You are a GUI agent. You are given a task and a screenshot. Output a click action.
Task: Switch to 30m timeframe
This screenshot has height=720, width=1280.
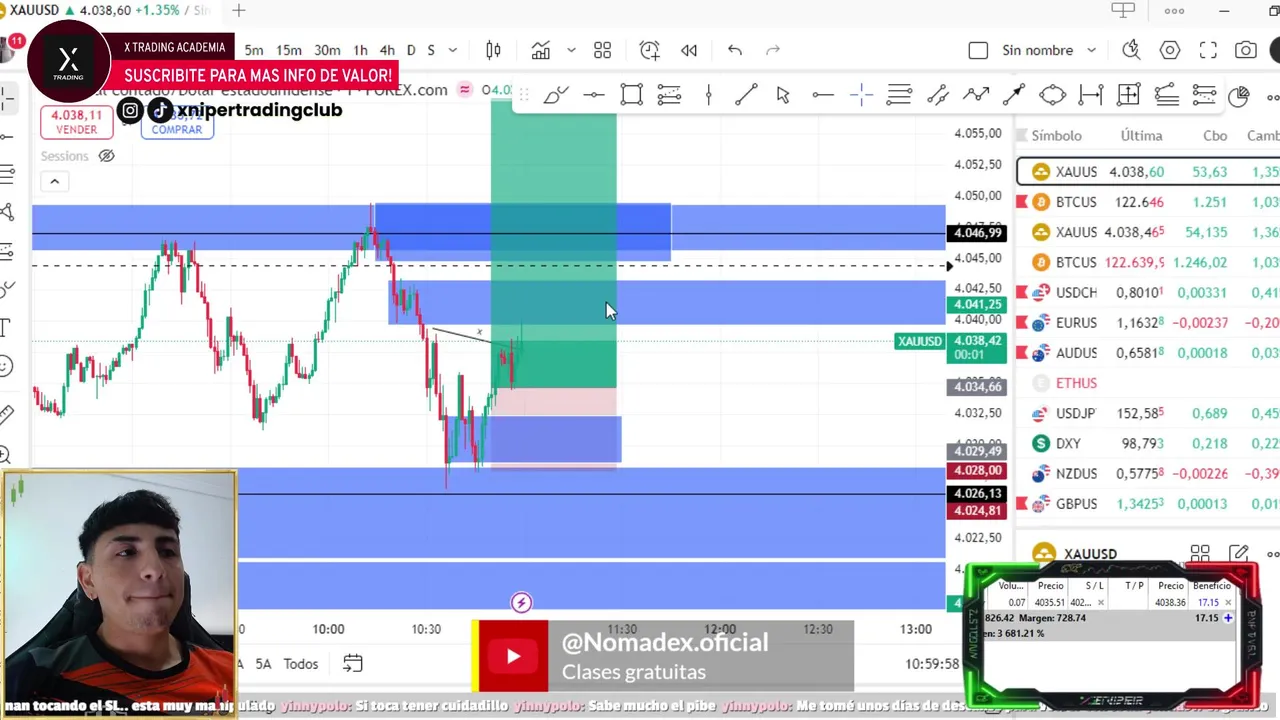click(327, 50)
